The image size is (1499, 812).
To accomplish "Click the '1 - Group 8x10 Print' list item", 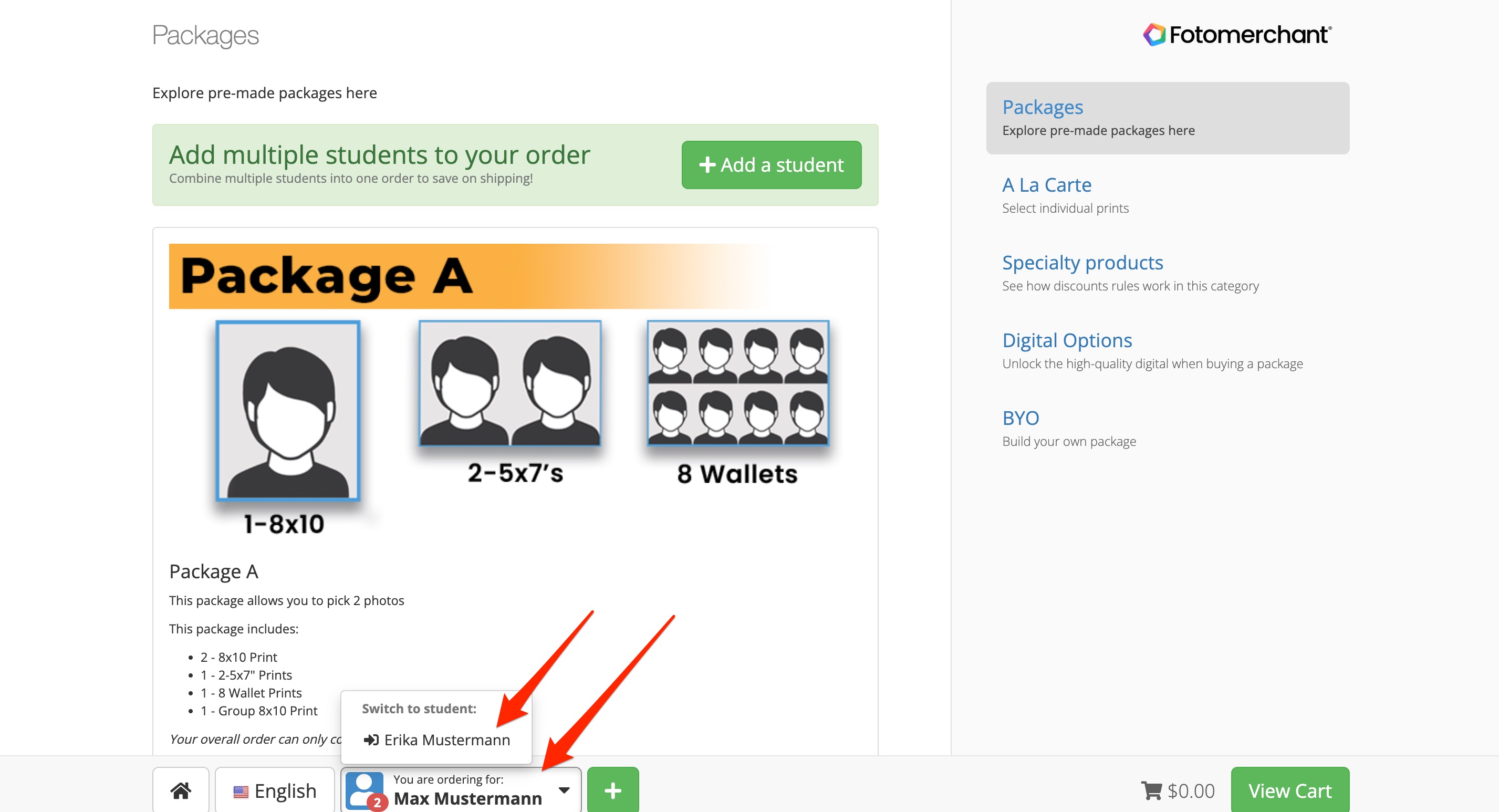I will click(x=259, y=711).
